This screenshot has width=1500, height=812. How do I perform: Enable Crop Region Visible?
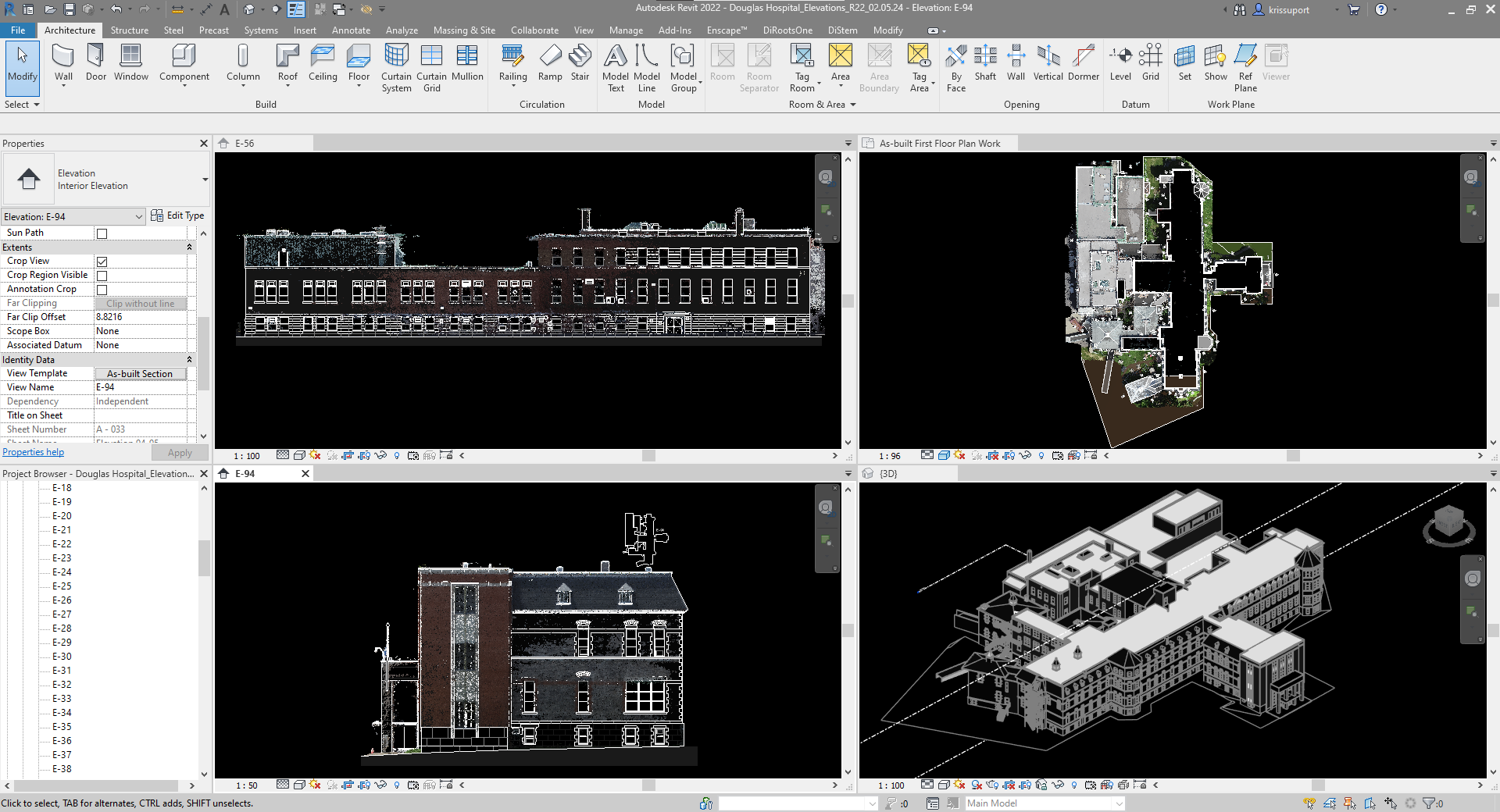pyautogui.click(x=102, y=275)
